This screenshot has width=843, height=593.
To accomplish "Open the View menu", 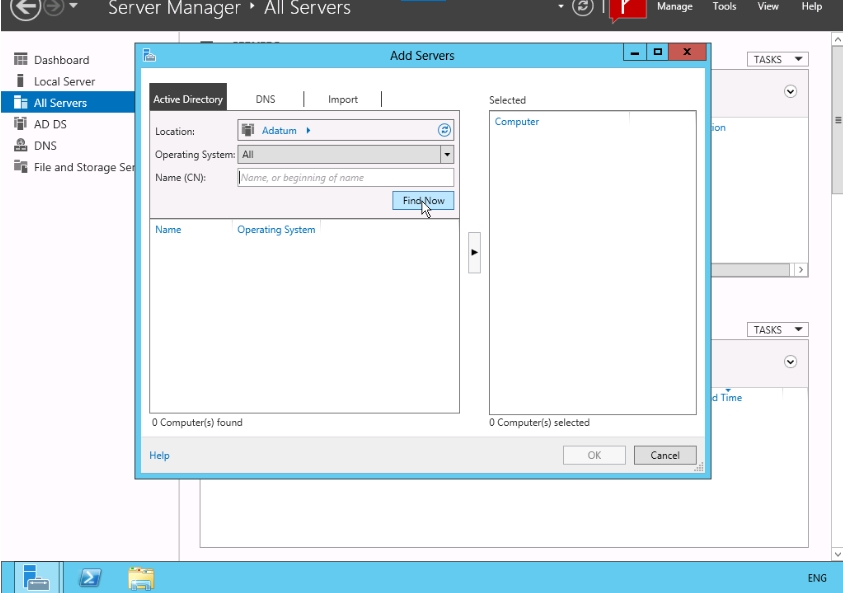I will 768,6.
